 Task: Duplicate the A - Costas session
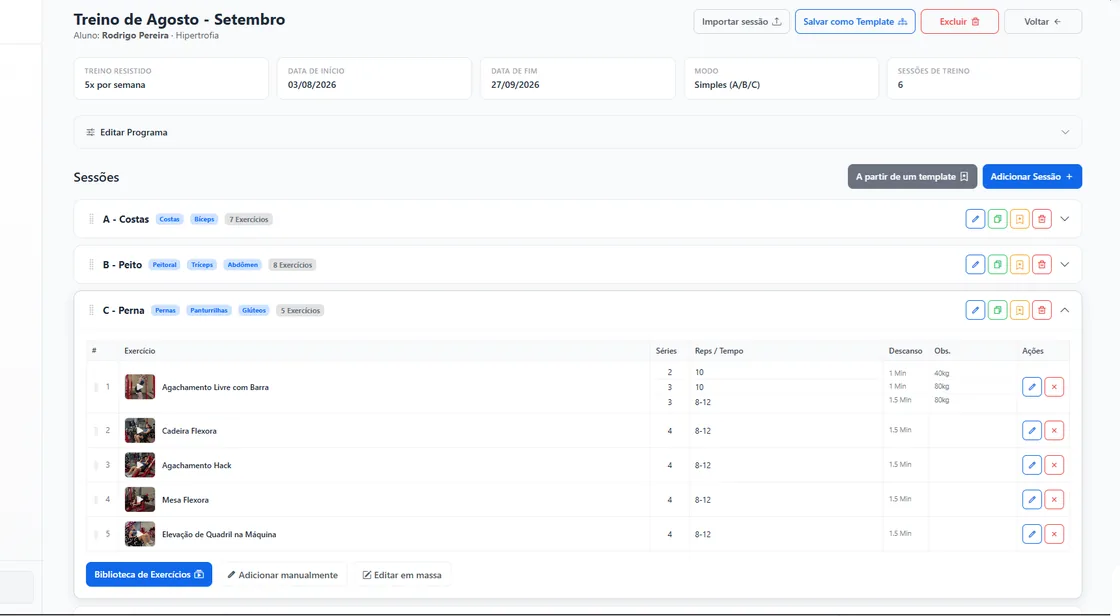click(997, 219)
